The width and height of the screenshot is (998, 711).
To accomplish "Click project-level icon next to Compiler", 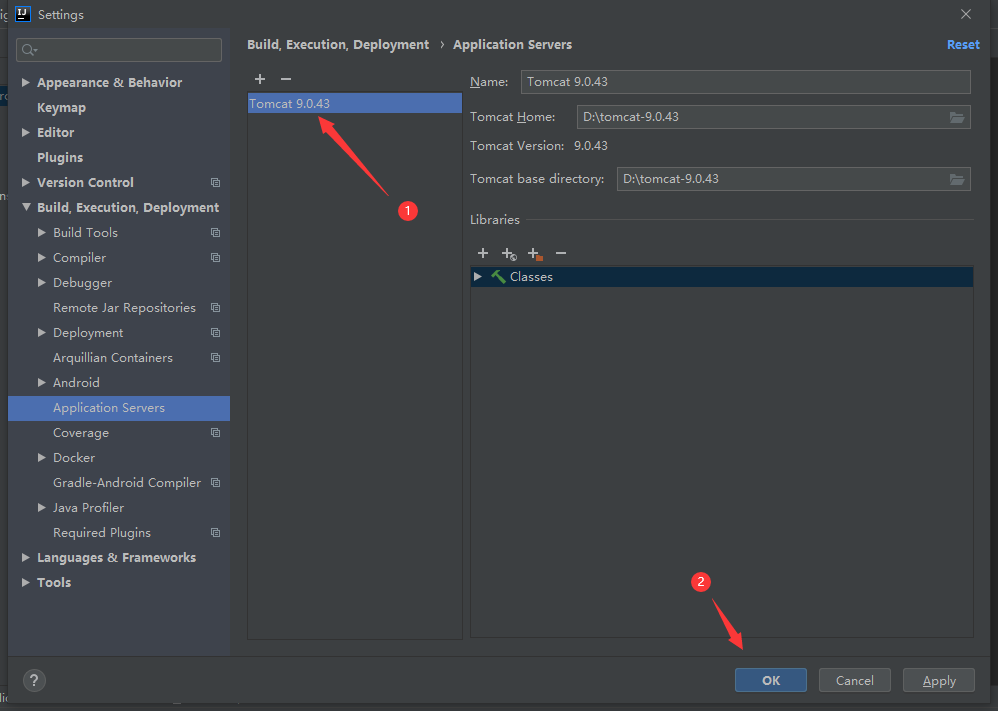I will click(x=216, y=258).
